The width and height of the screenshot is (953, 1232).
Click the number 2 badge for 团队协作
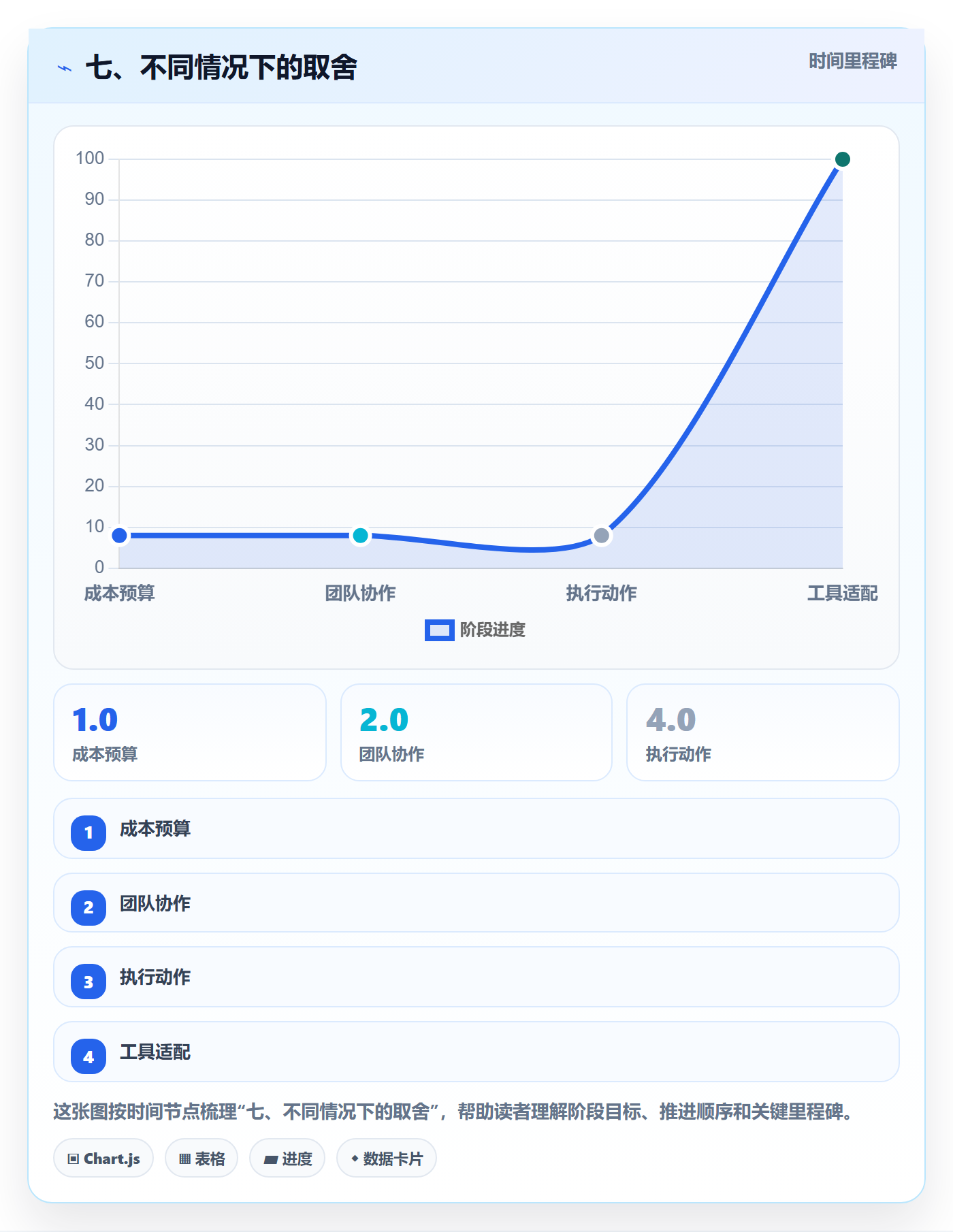(88, 907)
